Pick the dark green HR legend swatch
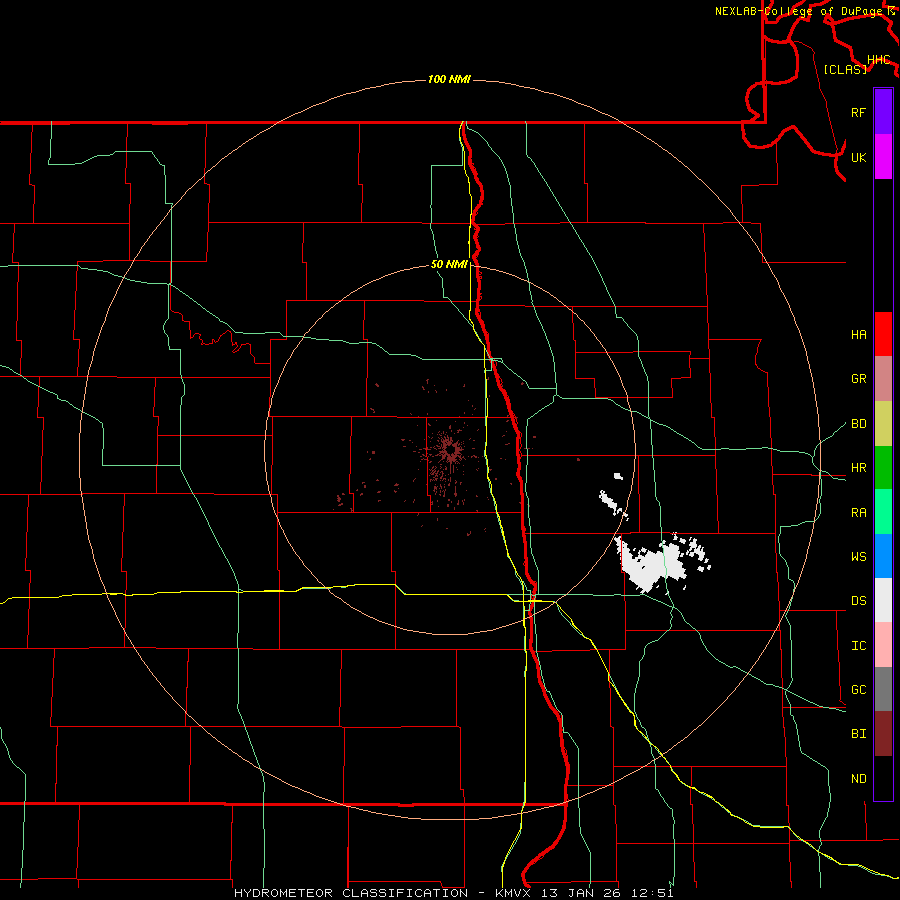 click(883, 467)
